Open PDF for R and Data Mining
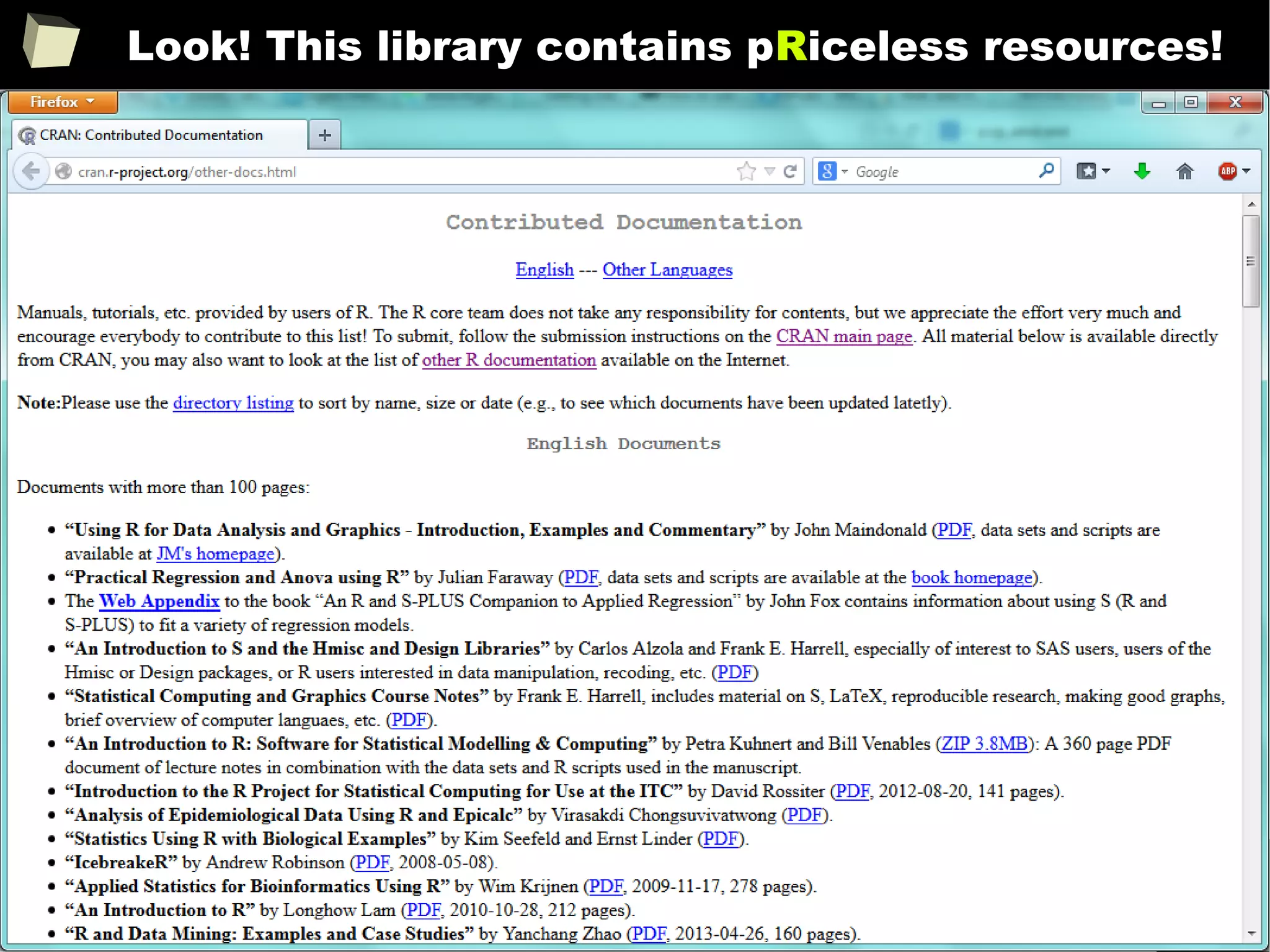The image size is (1270, 952). pyautogui.click(x=649, y=933)
